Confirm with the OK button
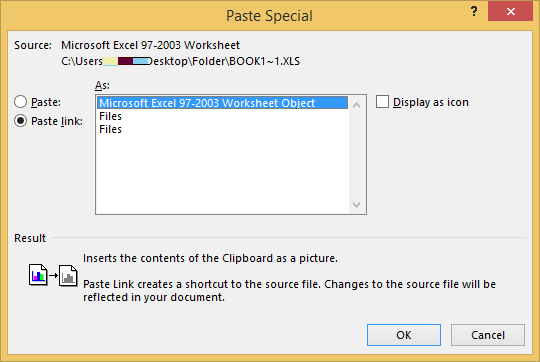The image size is (540, 362). coord(404,335)
